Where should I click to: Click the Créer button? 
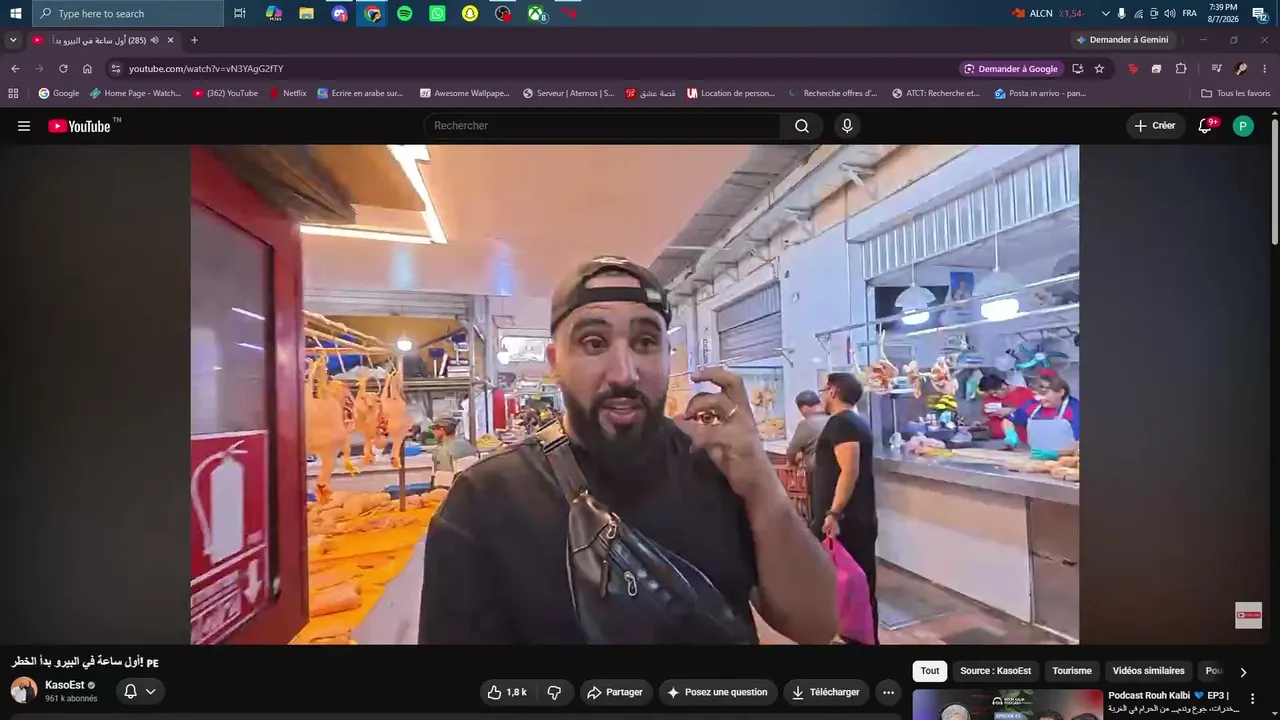[1155, 126]
